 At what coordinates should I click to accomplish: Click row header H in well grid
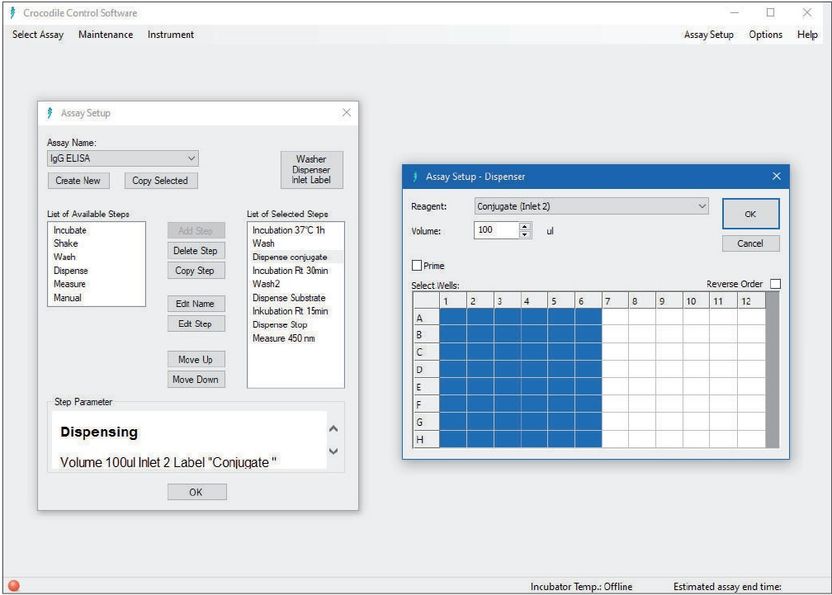426,439
